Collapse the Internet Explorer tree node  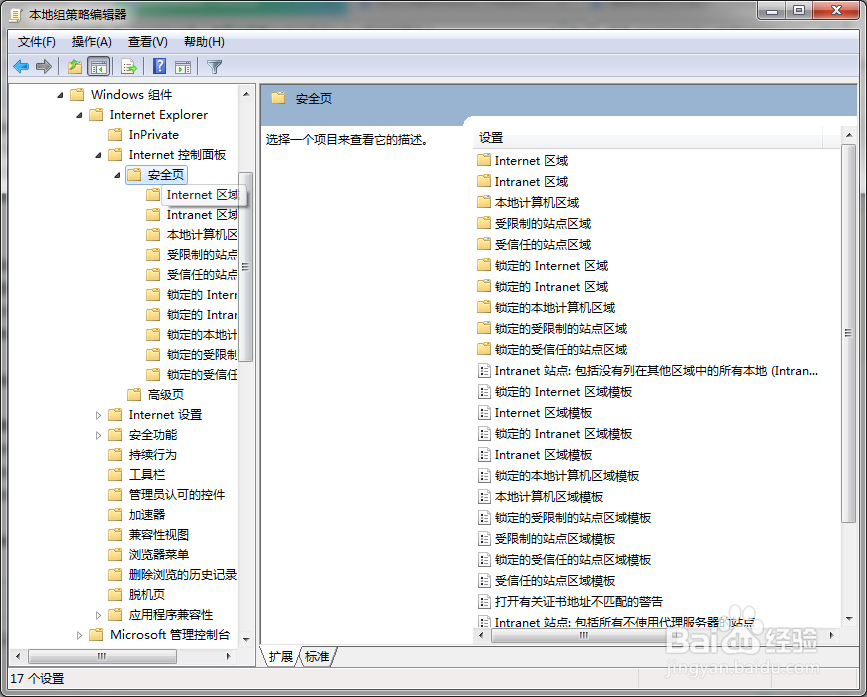(79, 115)
